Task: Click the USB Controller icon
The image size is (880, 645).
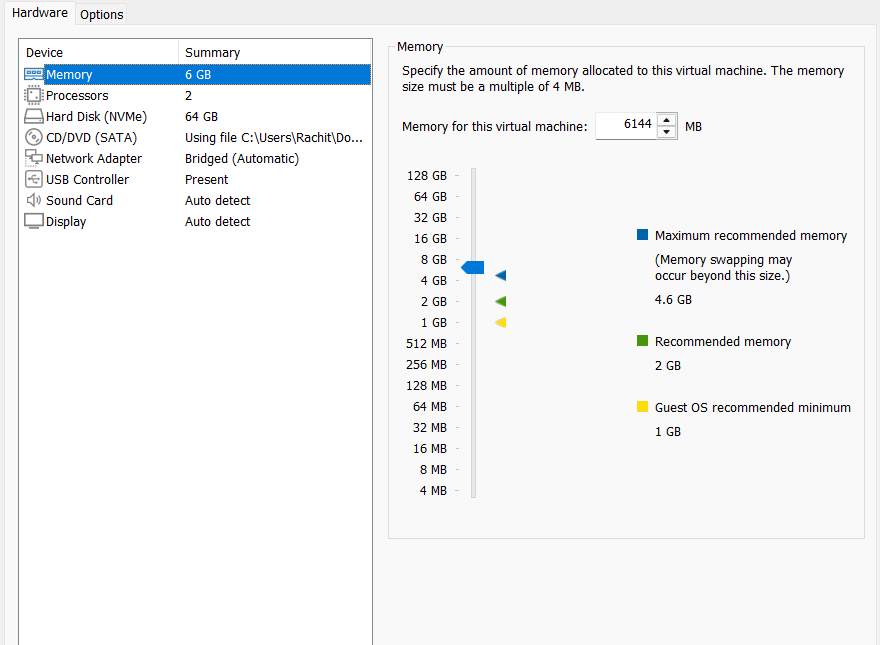Action: 34,180
